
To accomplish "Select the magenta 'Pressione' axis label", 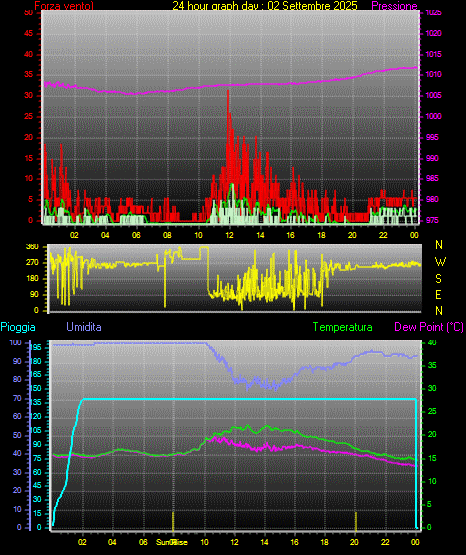I will (x=394, y=6).
